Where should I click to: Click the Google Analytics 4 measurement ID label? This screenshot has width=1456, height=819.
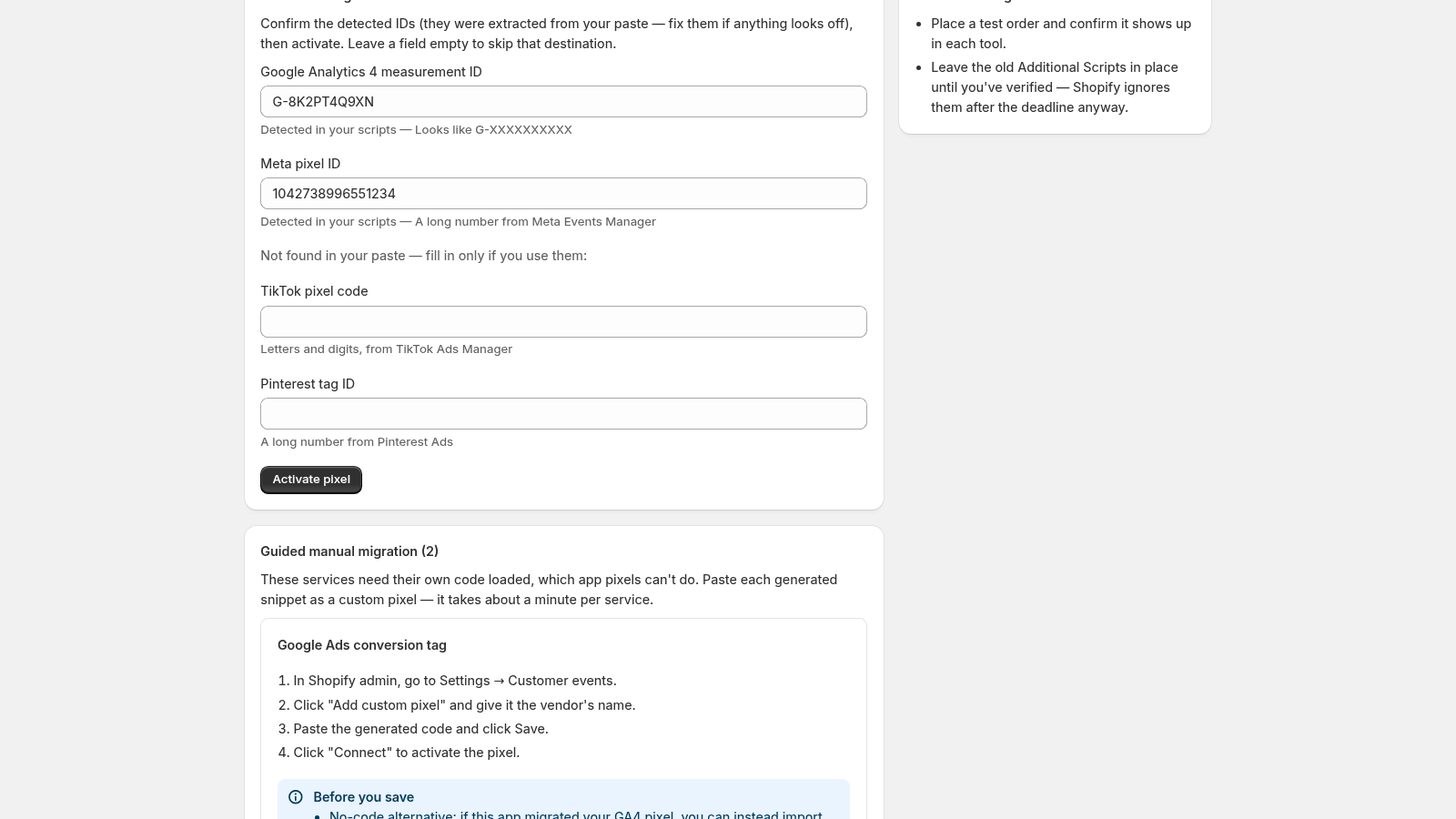(x=371, y=72)
